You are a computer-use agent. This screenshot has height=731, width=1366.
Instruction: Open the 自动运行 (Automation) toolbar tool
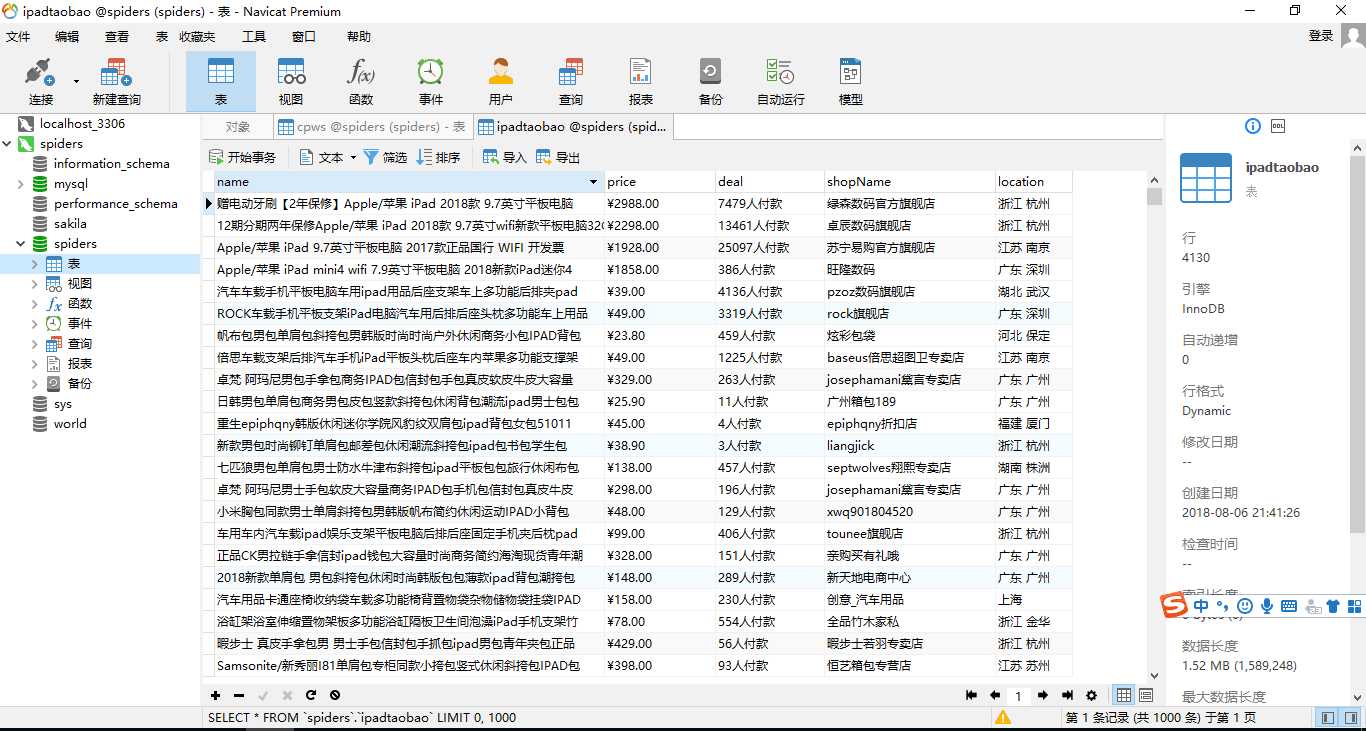[781, 82]
